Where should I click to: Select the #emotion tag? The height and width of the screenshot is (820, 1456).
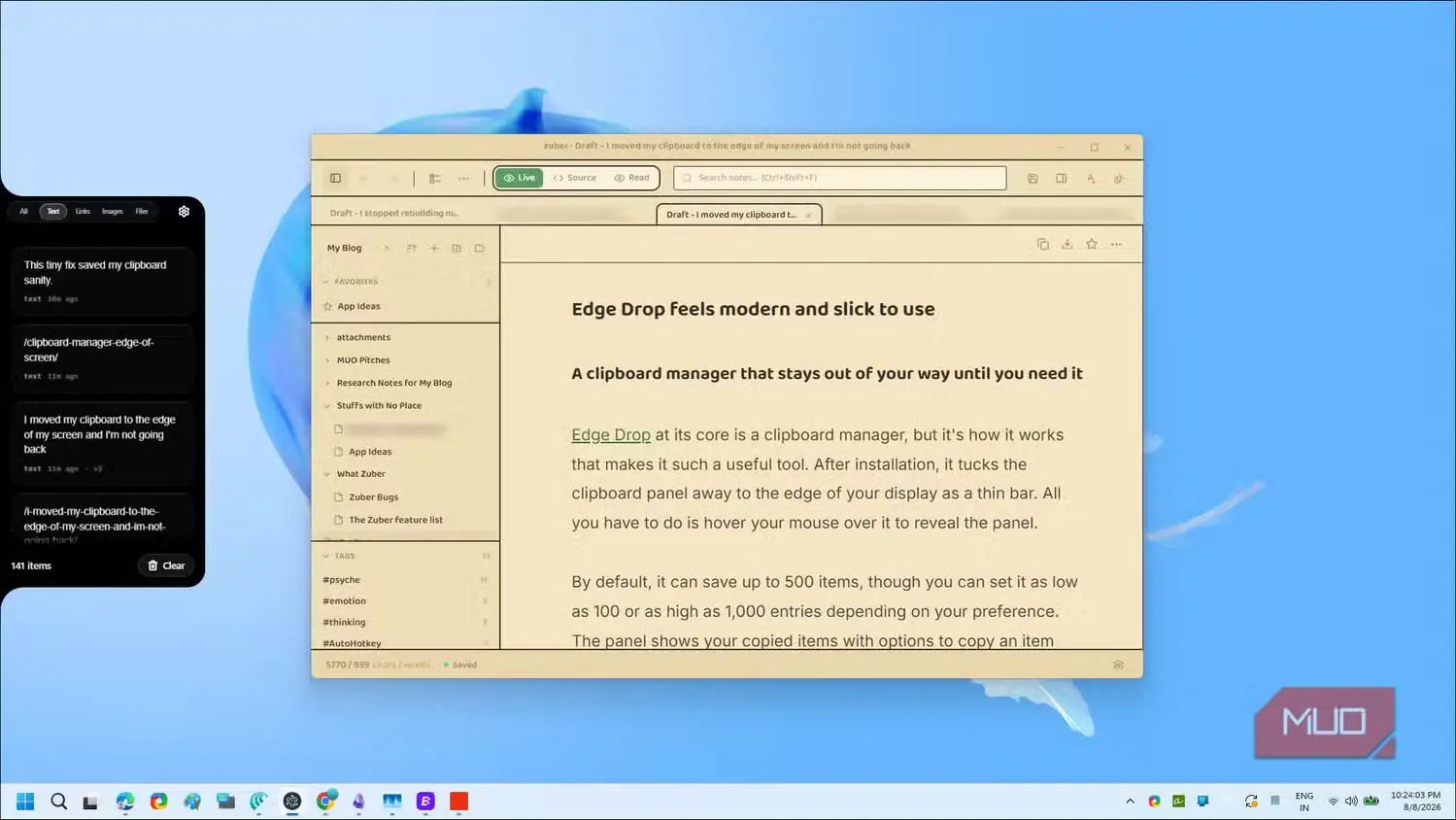coord(344,601)
